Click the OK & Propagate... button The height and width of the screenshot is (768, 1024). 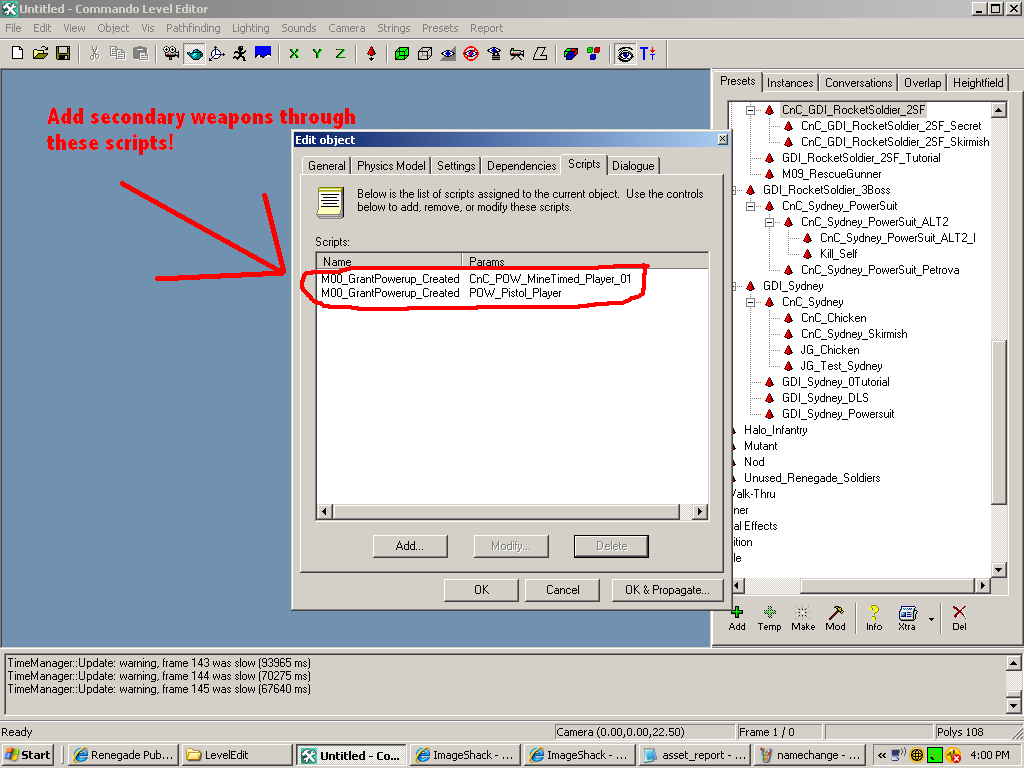pos(667,590)
